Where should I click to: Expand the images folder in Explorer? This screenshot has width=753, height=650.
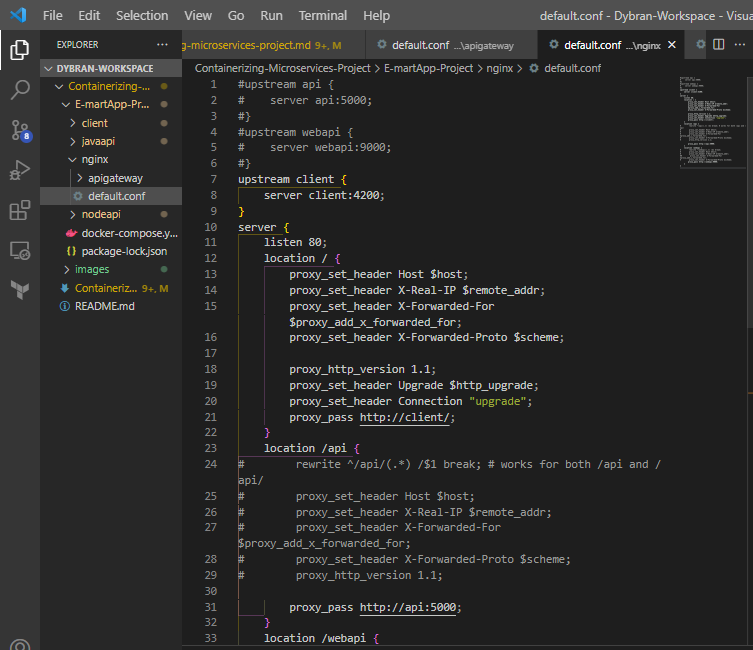[x=91, y=269]
